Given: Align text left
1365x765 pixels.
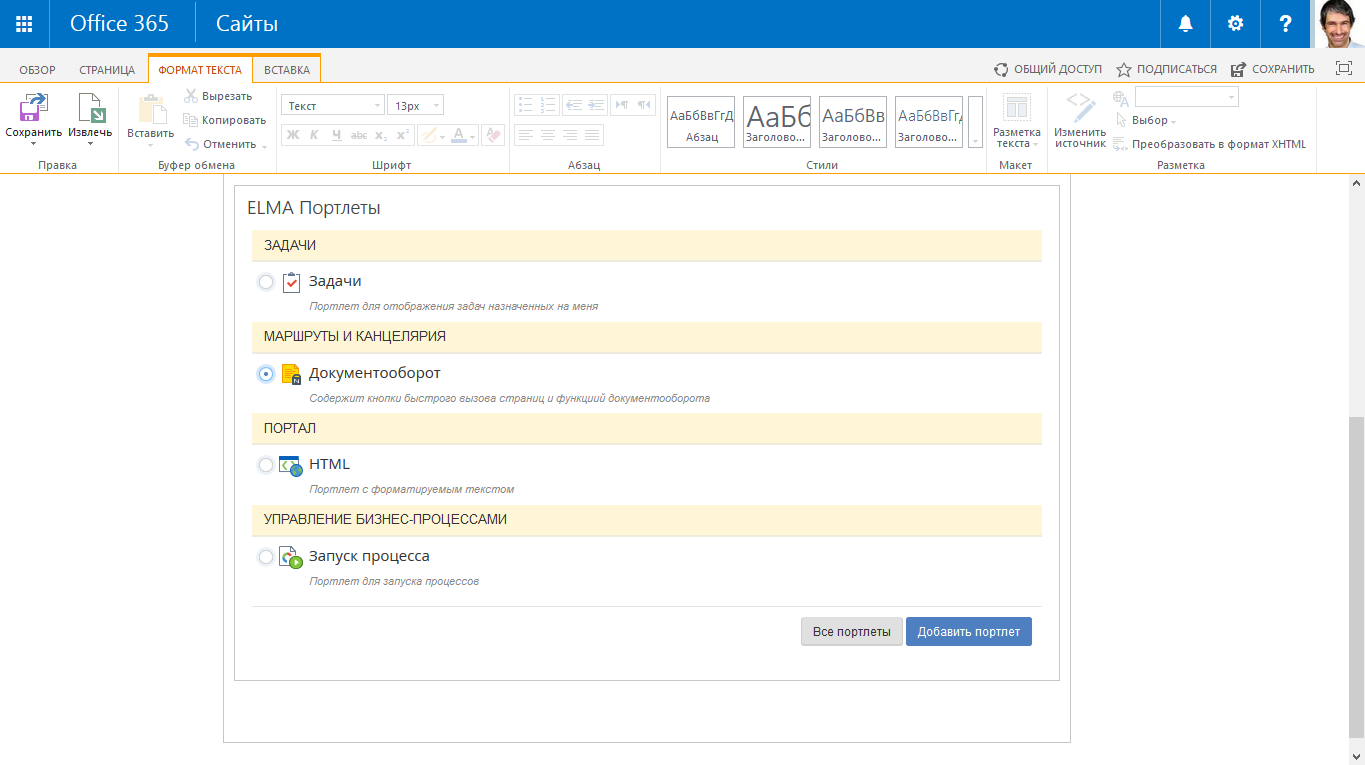Looking at the screenshot, I should 525,135.
